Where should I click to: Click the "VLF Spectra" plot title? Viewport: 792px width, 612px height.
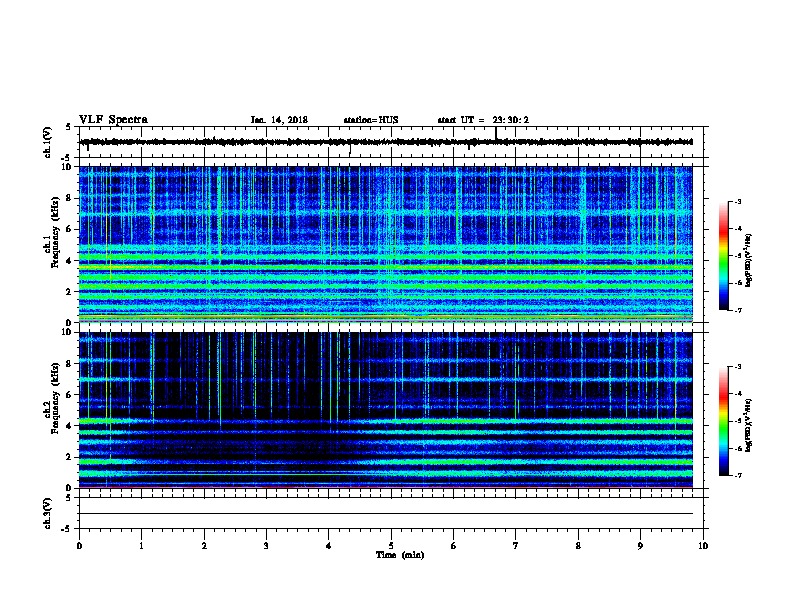113,120
